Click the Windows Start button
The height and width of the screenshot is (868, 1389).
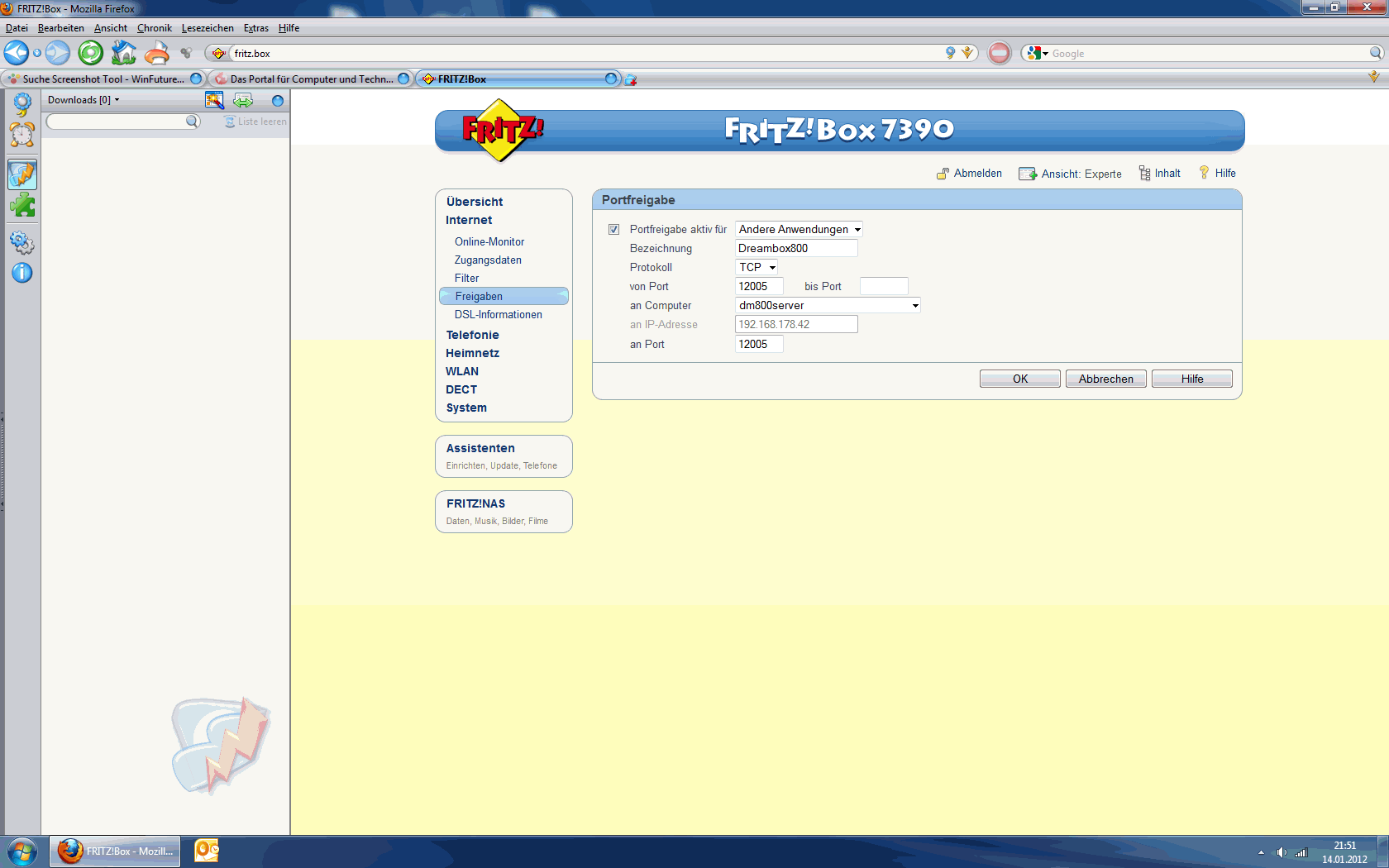pyautogui.click(x=22, y=851)
